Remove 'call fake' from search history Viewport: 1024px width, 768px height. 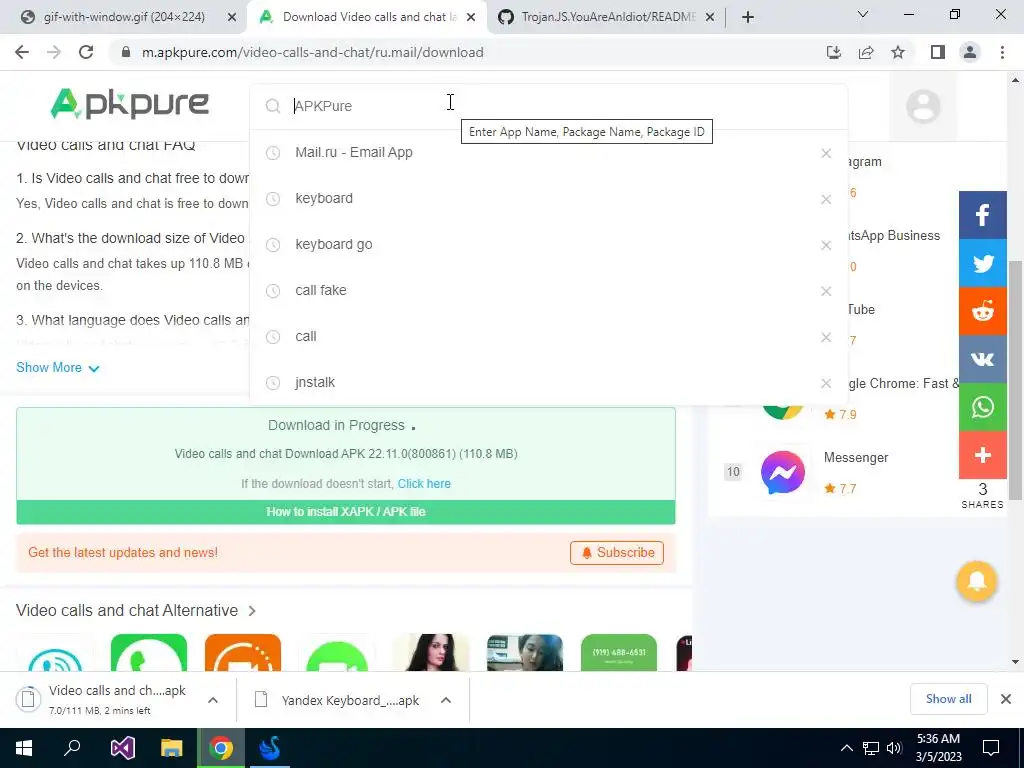tap(826, 291)
